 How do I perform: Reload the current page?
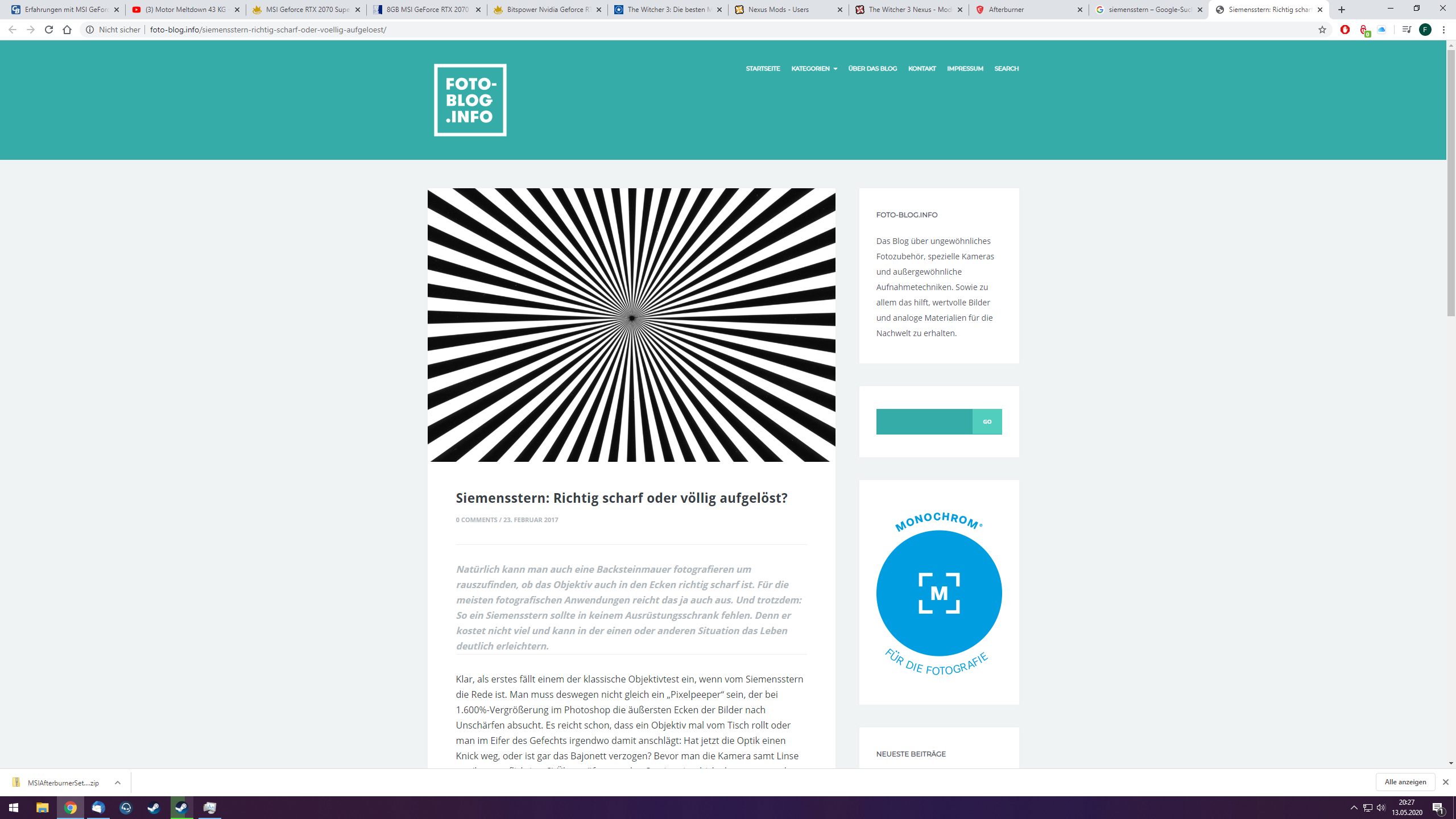point(48,29)
